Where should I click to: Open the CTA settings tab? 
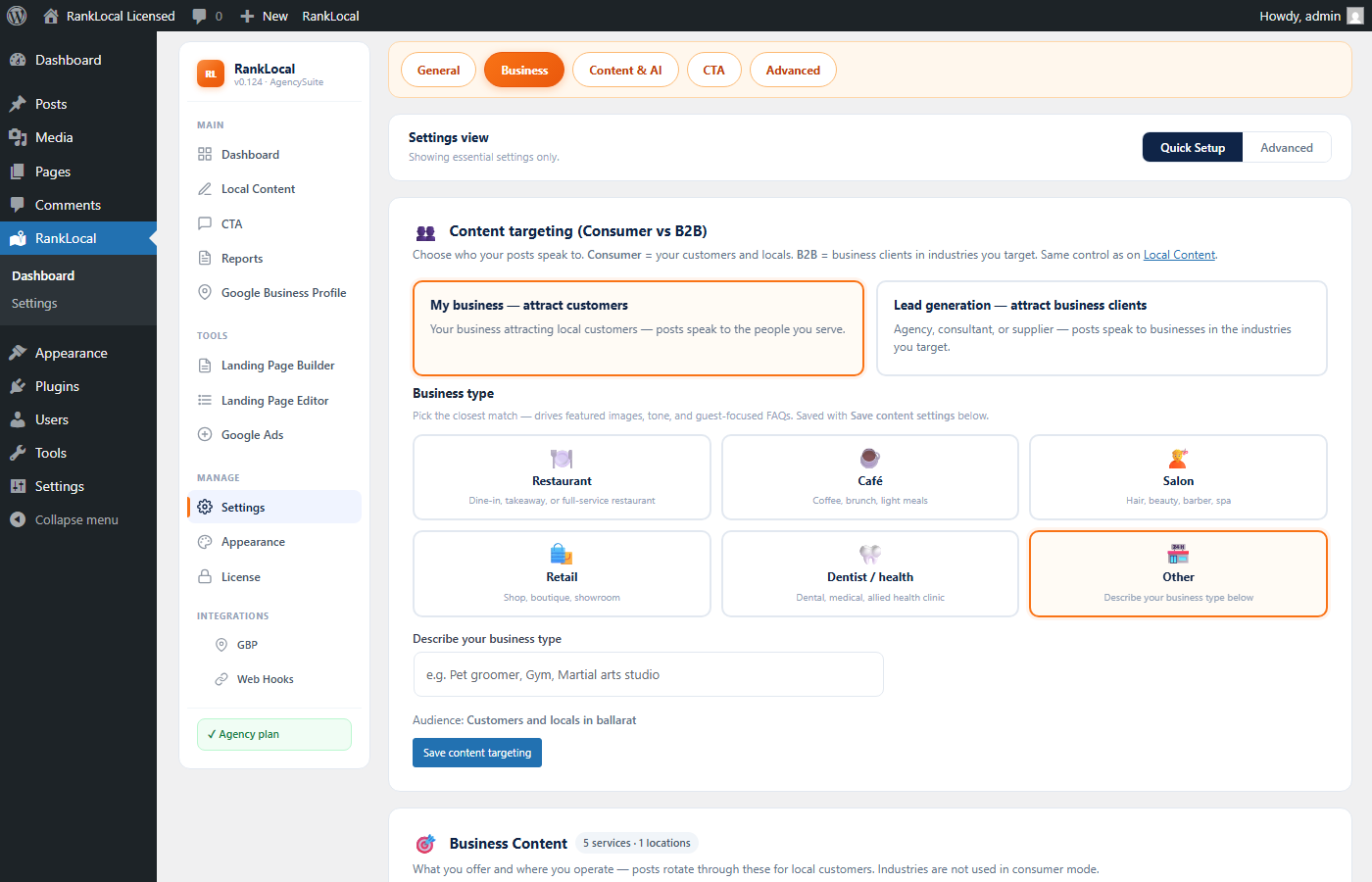click(x=713, y=70)
